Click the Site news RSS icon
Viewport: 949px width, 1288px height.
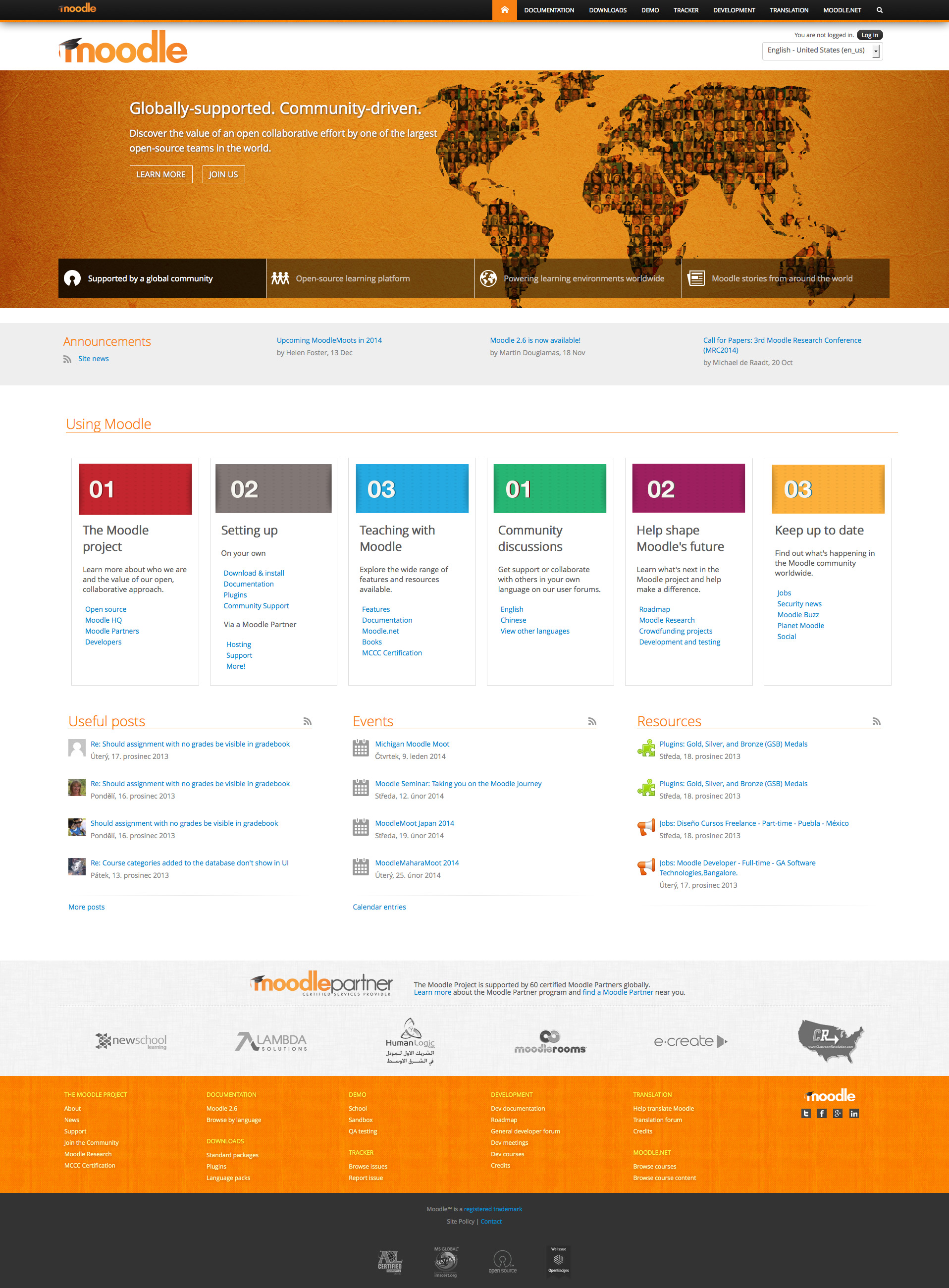click(x=67, y=359)
